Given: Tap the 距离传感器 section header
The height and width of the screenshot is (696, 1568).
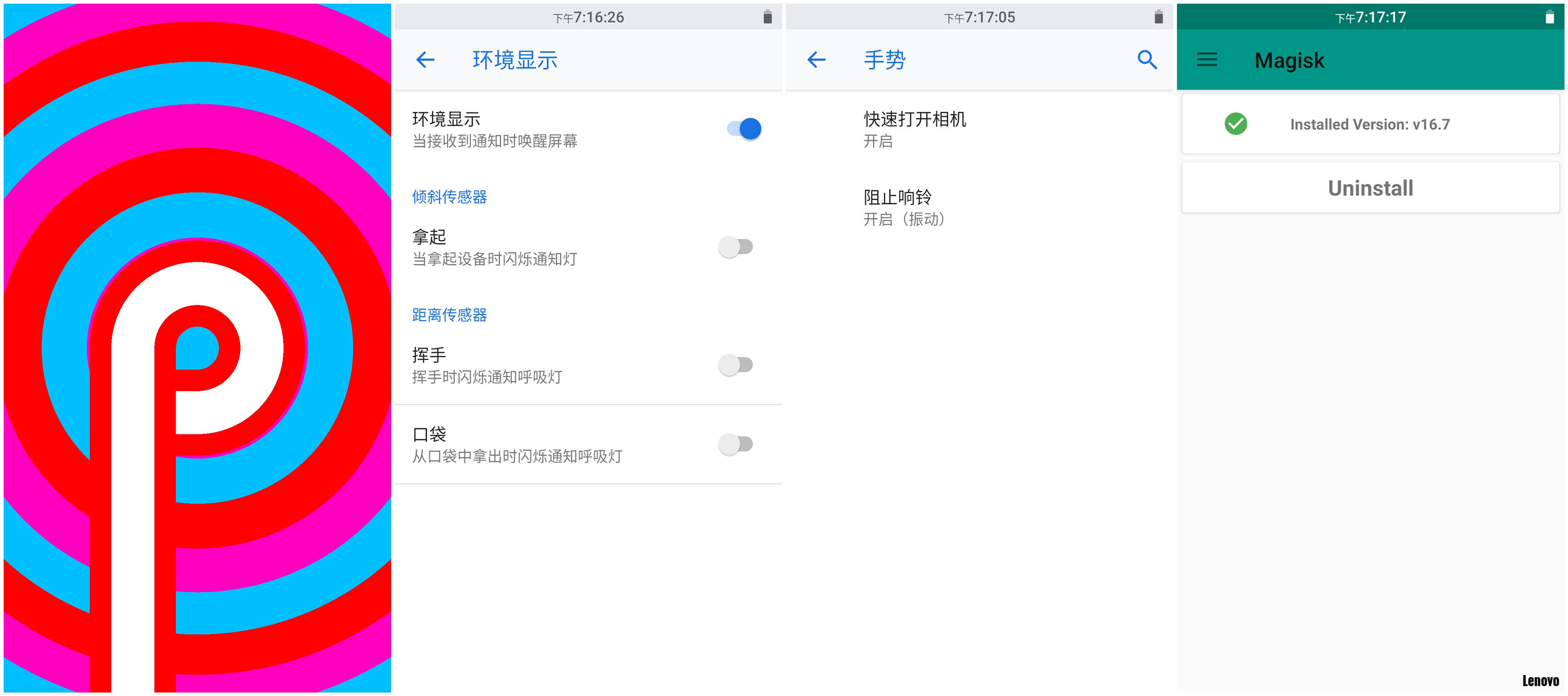Looking at the screenshot, I should tap(449, 315).
